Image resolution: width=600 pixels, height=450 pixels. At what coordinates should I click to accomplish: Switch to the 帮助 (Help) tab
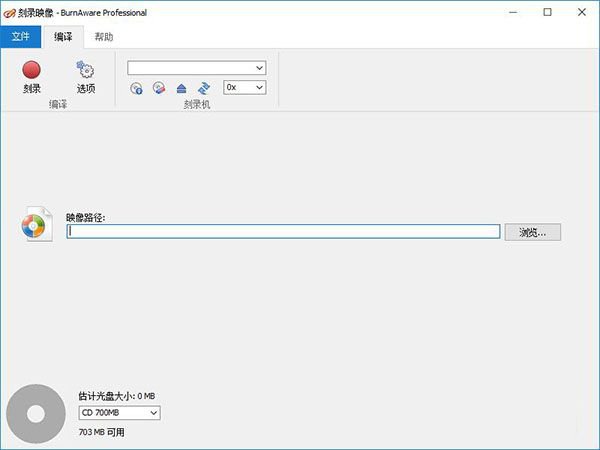pos(104,37)
